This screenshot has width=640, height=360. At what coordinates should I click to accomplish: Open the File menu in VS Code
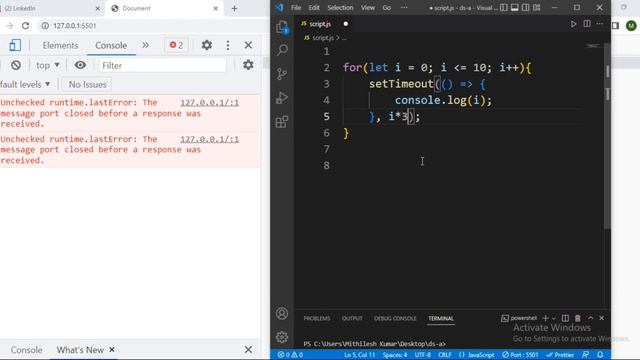(296, 8)
